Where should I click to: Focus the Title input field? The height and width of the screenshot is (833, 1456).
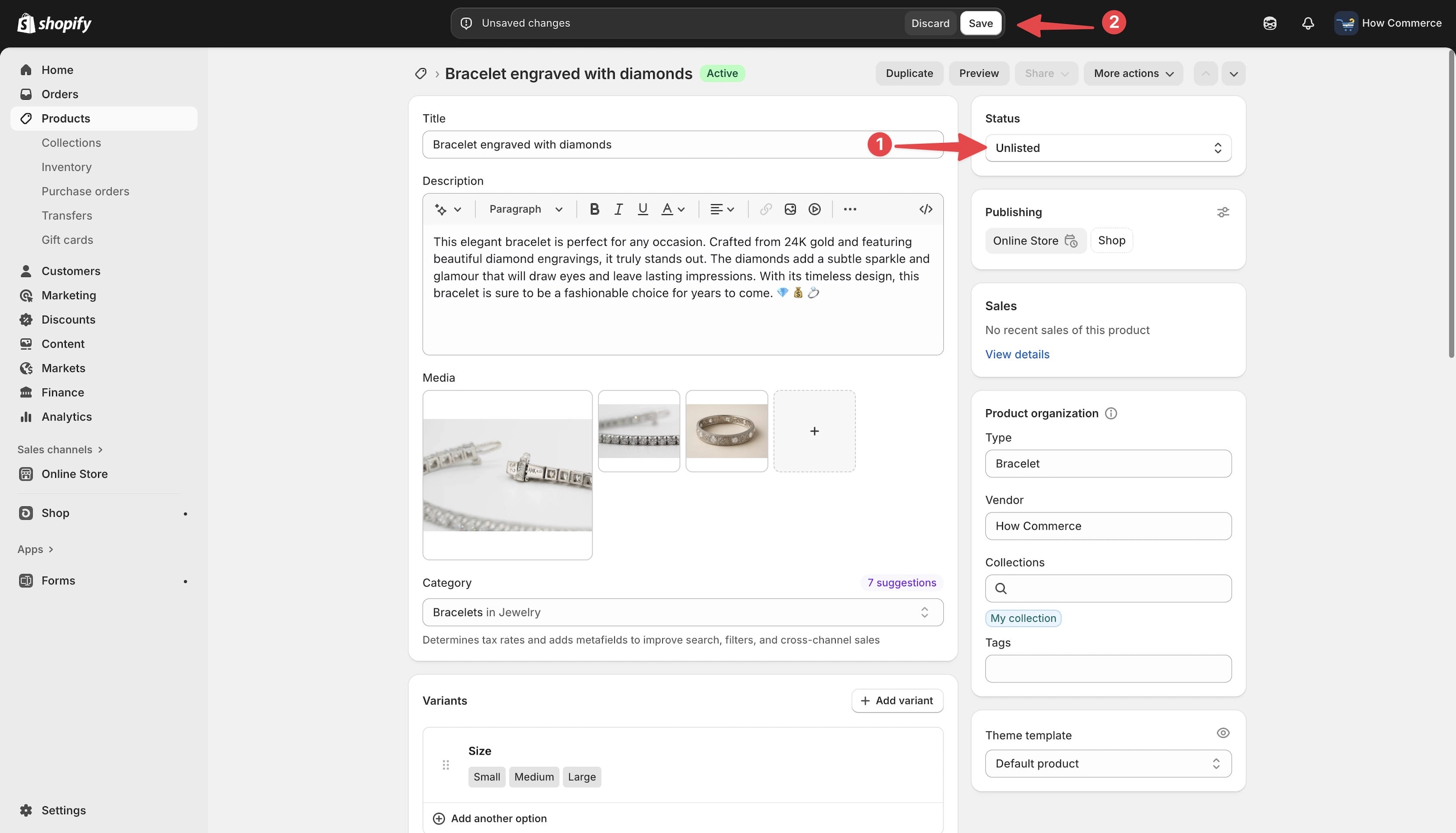[x=683, y=145]
